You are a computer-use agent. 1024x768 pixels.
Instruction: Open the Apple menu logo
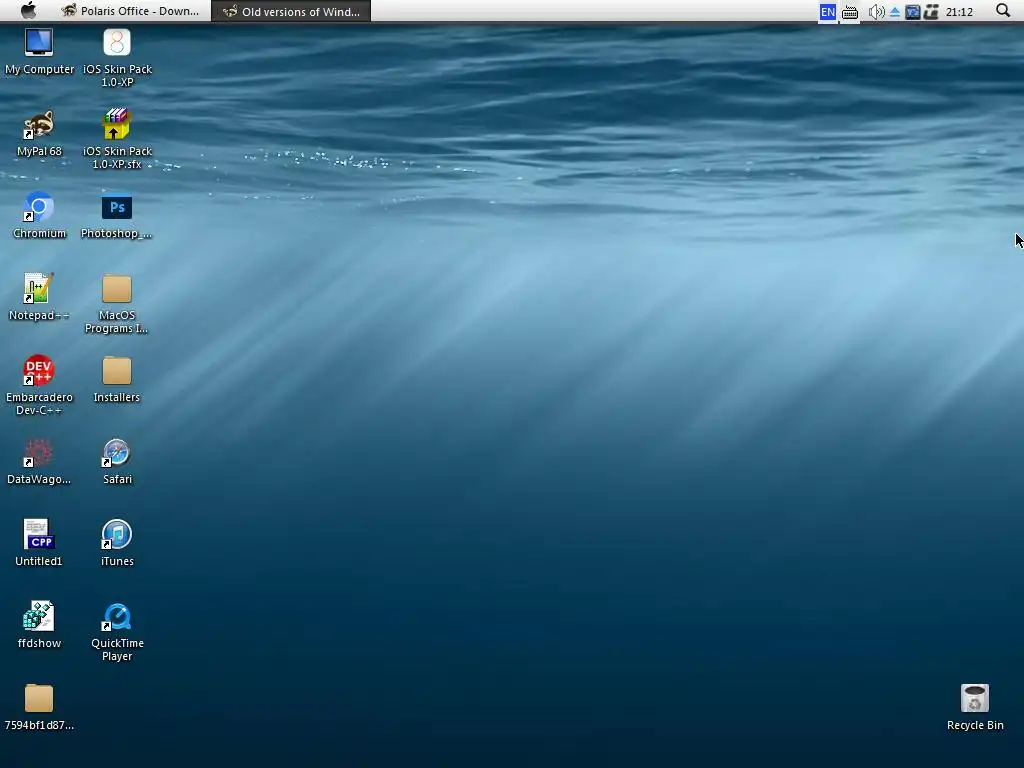[29, 10]
